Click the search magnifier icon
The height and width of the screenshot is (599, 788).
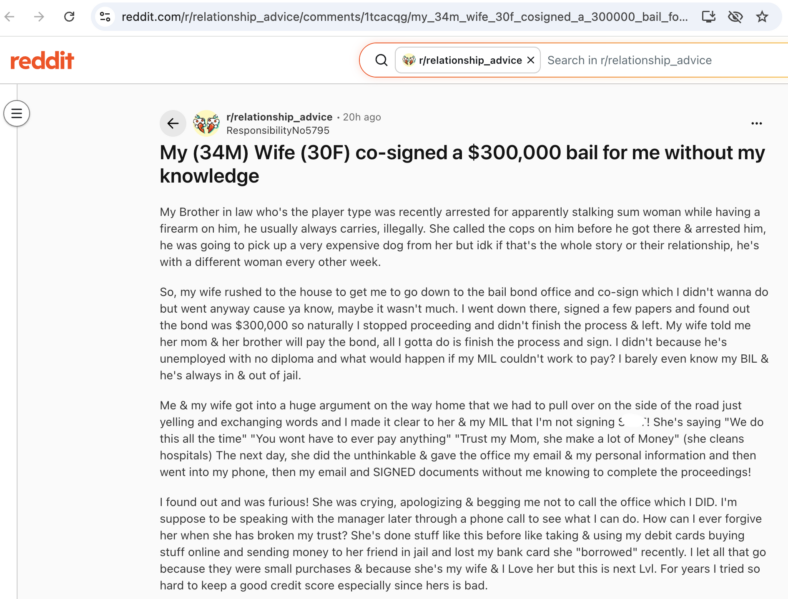click(381, 60)
